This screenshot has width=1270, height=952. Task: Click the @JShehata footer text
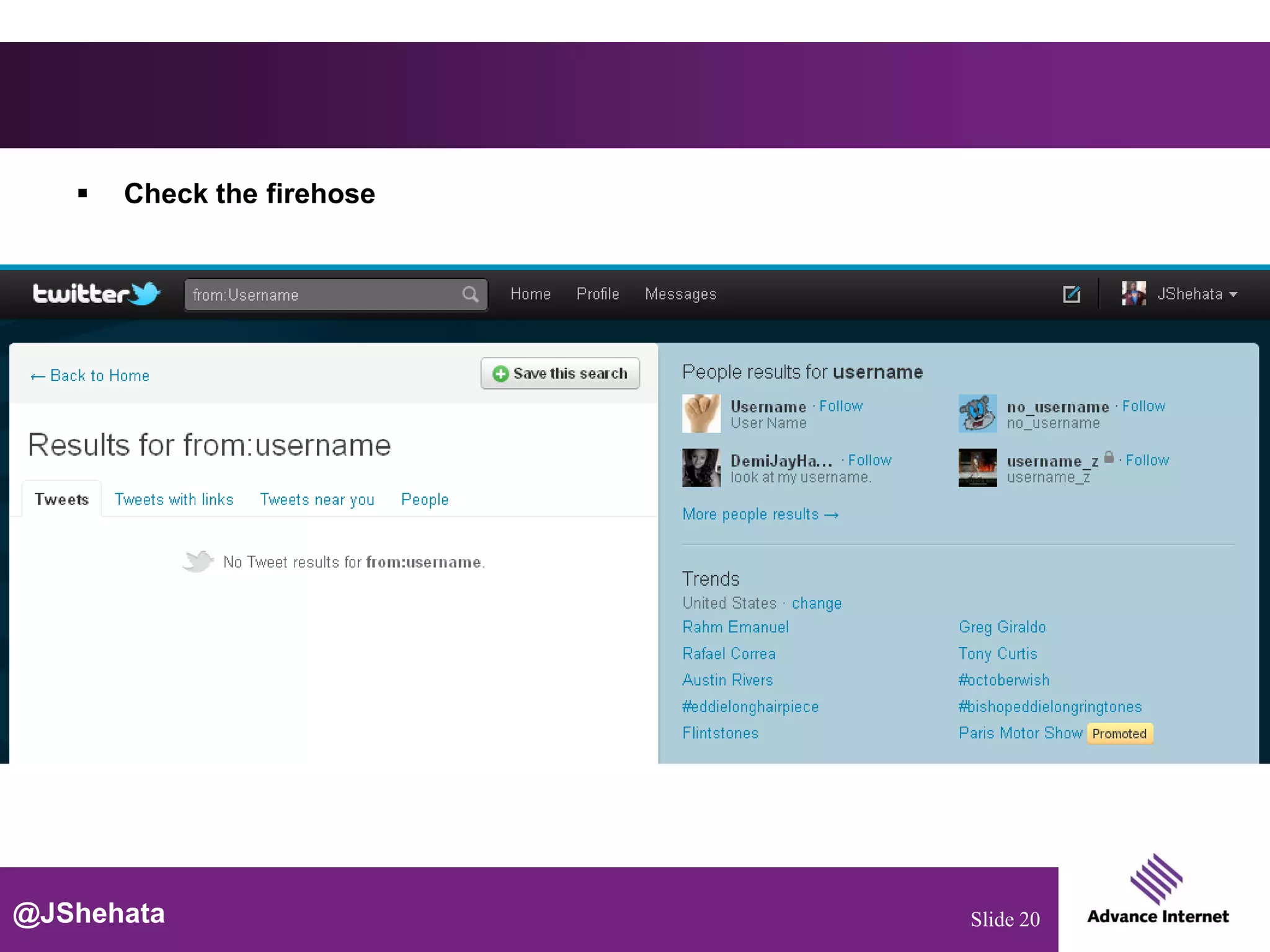coord(89,914)
